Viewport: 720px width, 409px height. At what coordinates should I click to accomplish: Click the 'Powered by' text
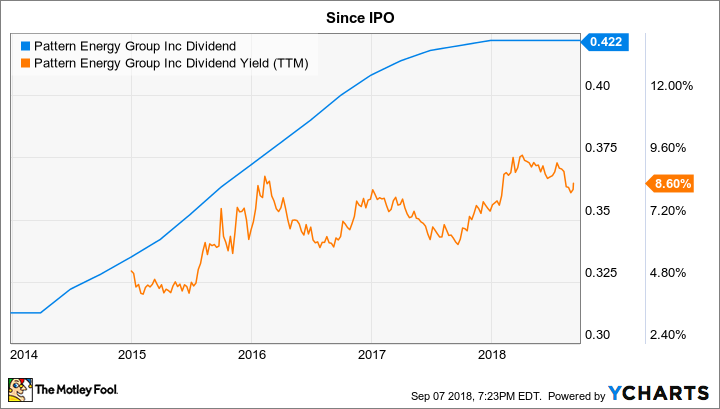pyautogui.click(x=577, y=396)
